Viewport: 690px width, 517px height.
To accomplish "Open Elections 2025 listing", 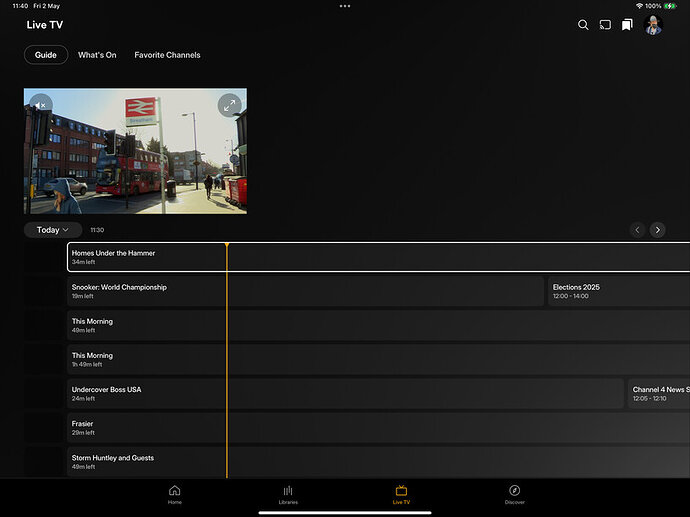I will coord(619,291).
